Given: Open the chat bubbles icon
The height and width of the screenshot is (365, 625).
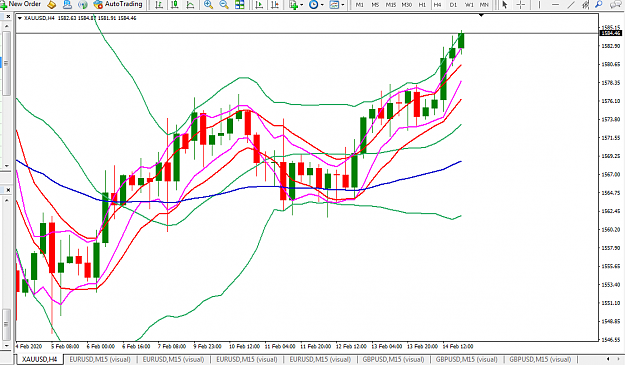Looking at the screenshot, I should [617, 5].
